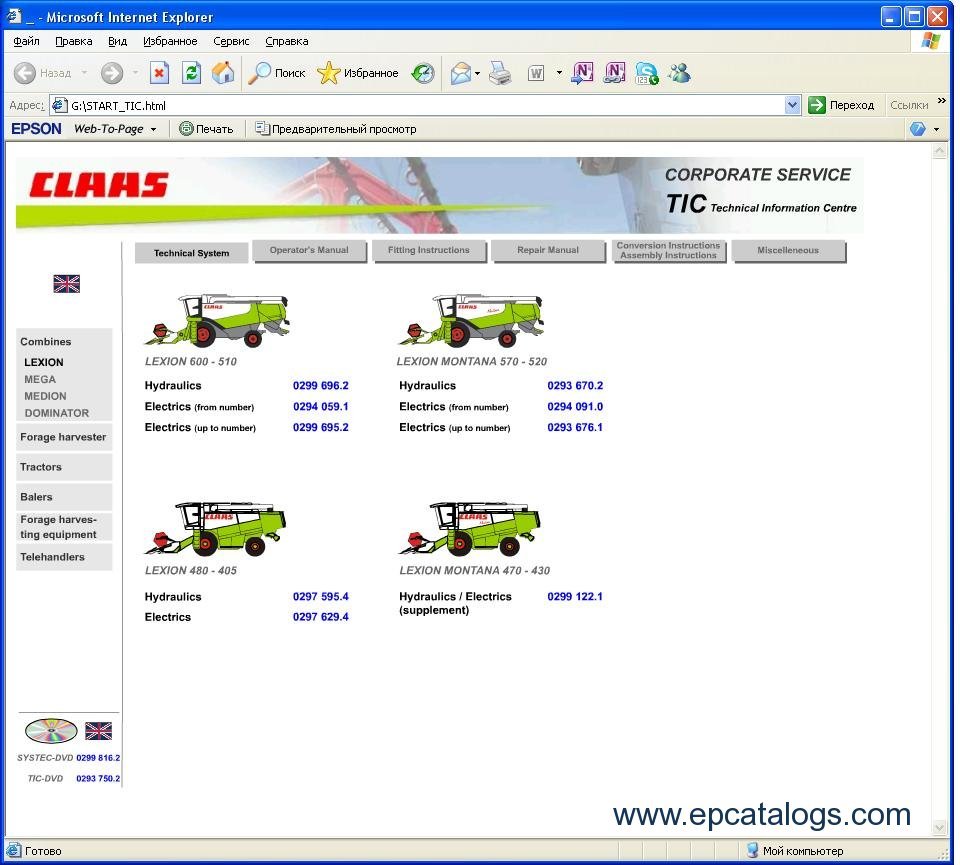Click the Печать print button

click(x=206, y=129)
